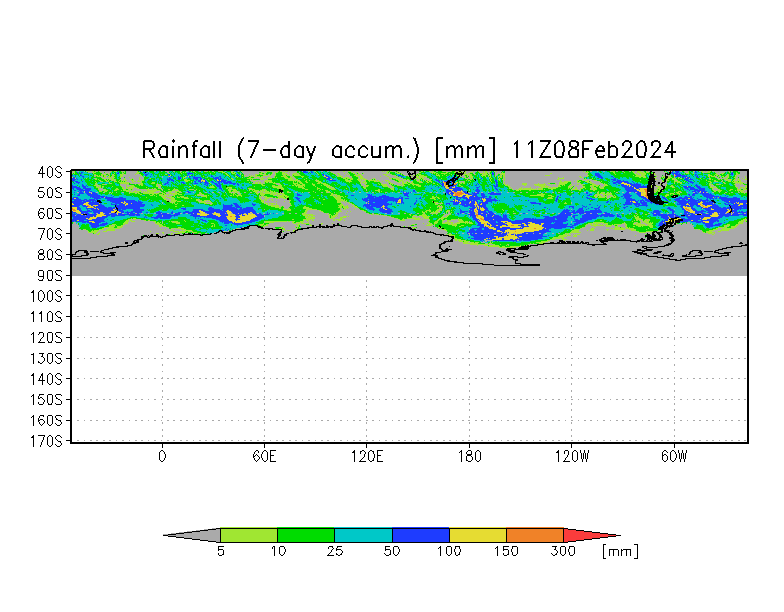Click the '180' longitude label
This screenshot has width=784, height=612.
[470, 456]
